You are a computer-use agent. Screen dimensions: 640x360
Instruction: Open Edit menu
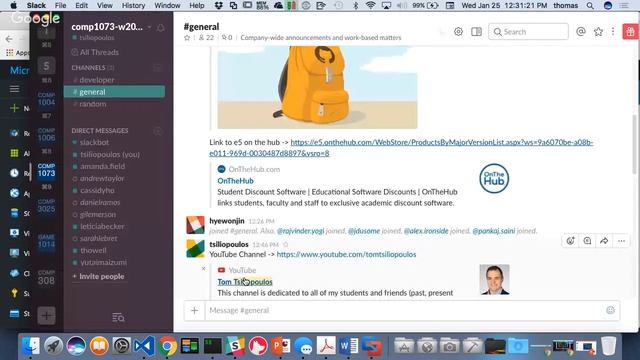[x=82, y=5]
